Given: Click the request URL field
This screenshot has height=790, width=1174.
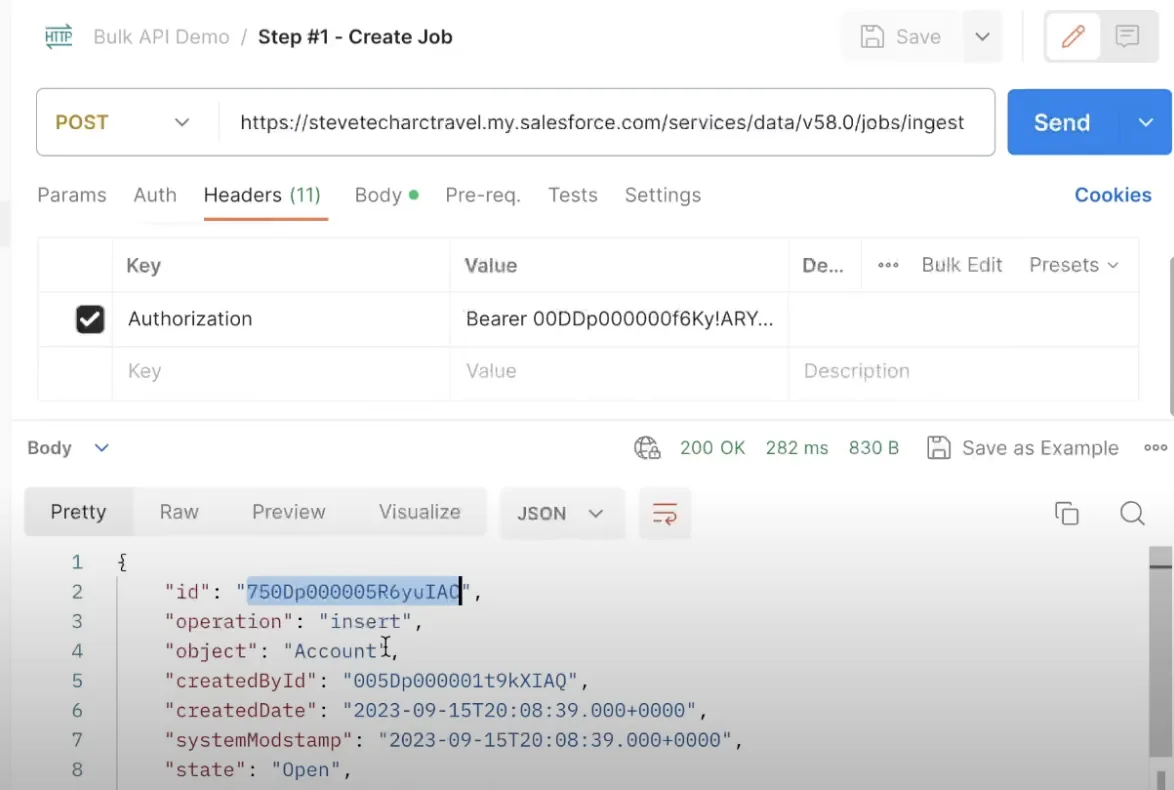Looking at the screenshot, I should (606, 122).
